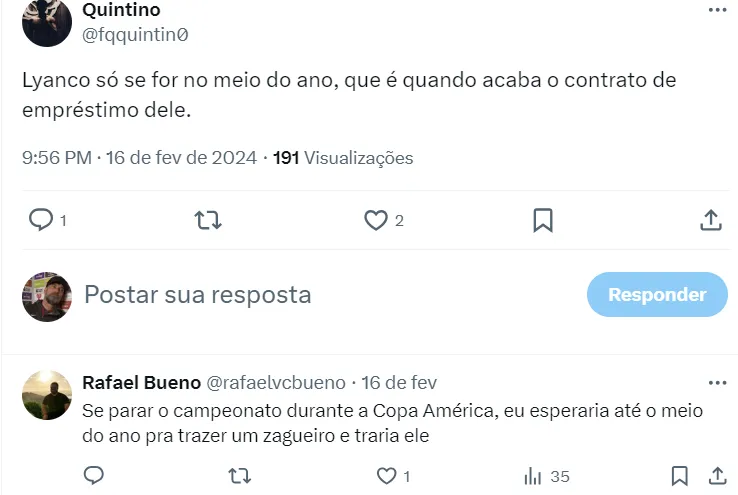Image resolution: width=738 pixels, height=495 pixels.
Task: Like Rafael Bueno's reply
Action: [x=386, y=476]
